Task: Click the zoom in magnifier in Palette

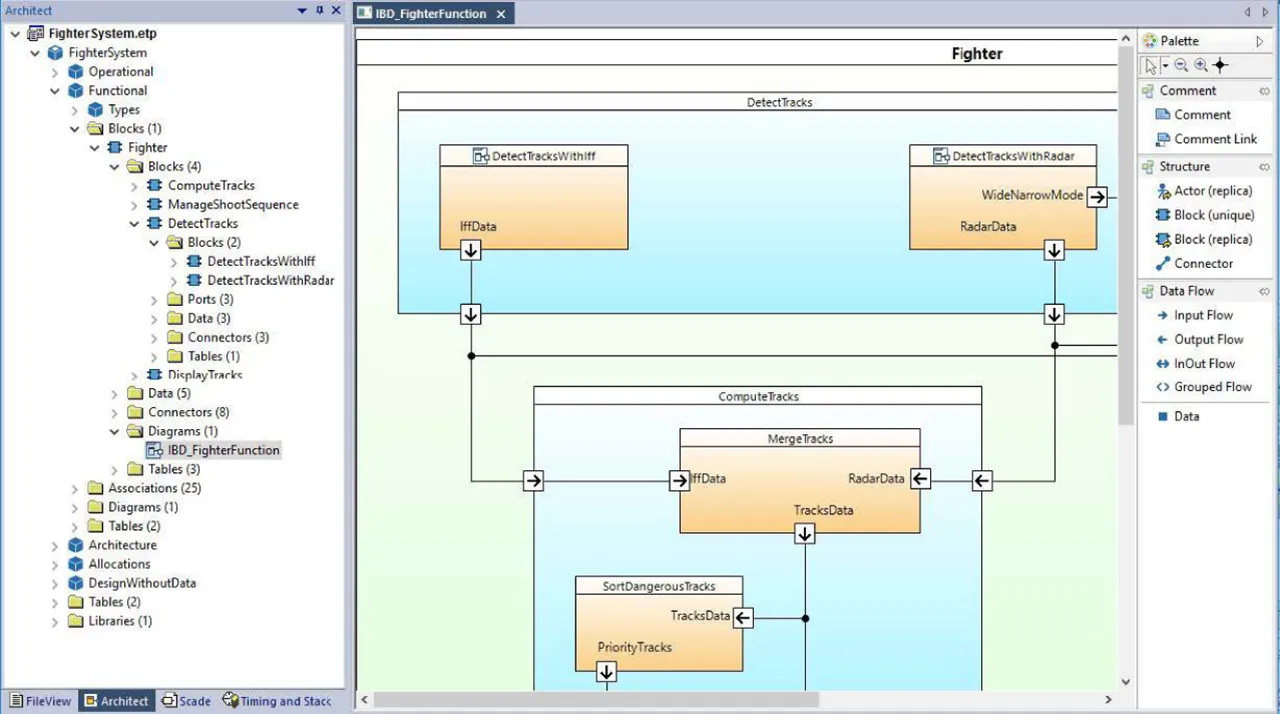Action: coord(1200,65)
